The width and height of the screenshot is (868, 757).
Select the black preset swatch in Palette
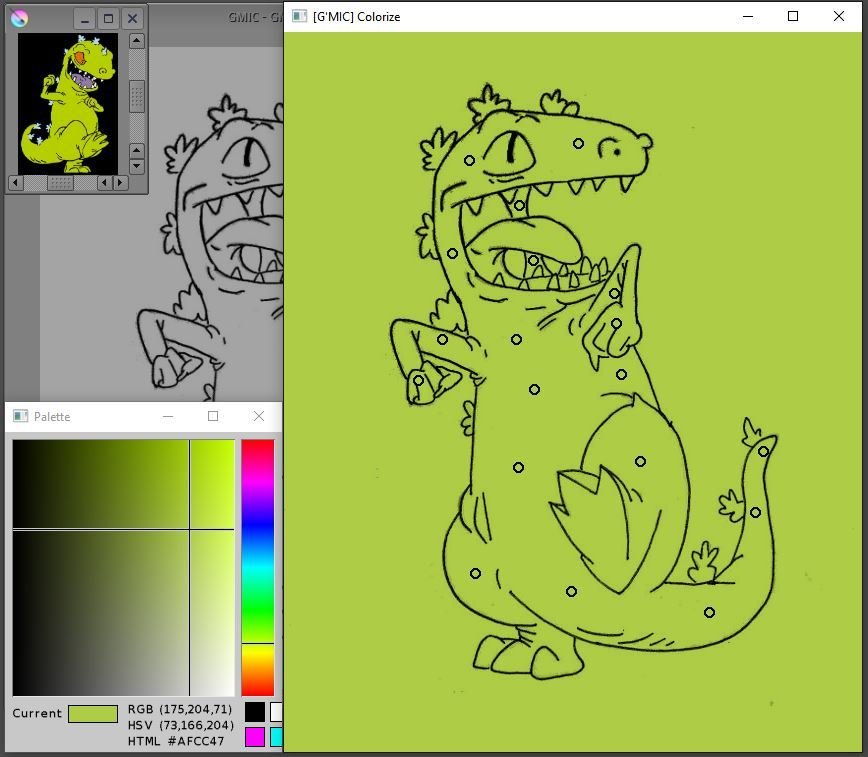click(255, 712)
